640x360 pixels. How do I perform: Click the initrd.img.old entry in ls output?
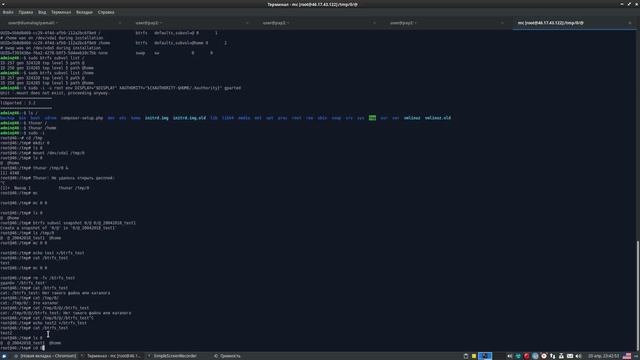189,118
